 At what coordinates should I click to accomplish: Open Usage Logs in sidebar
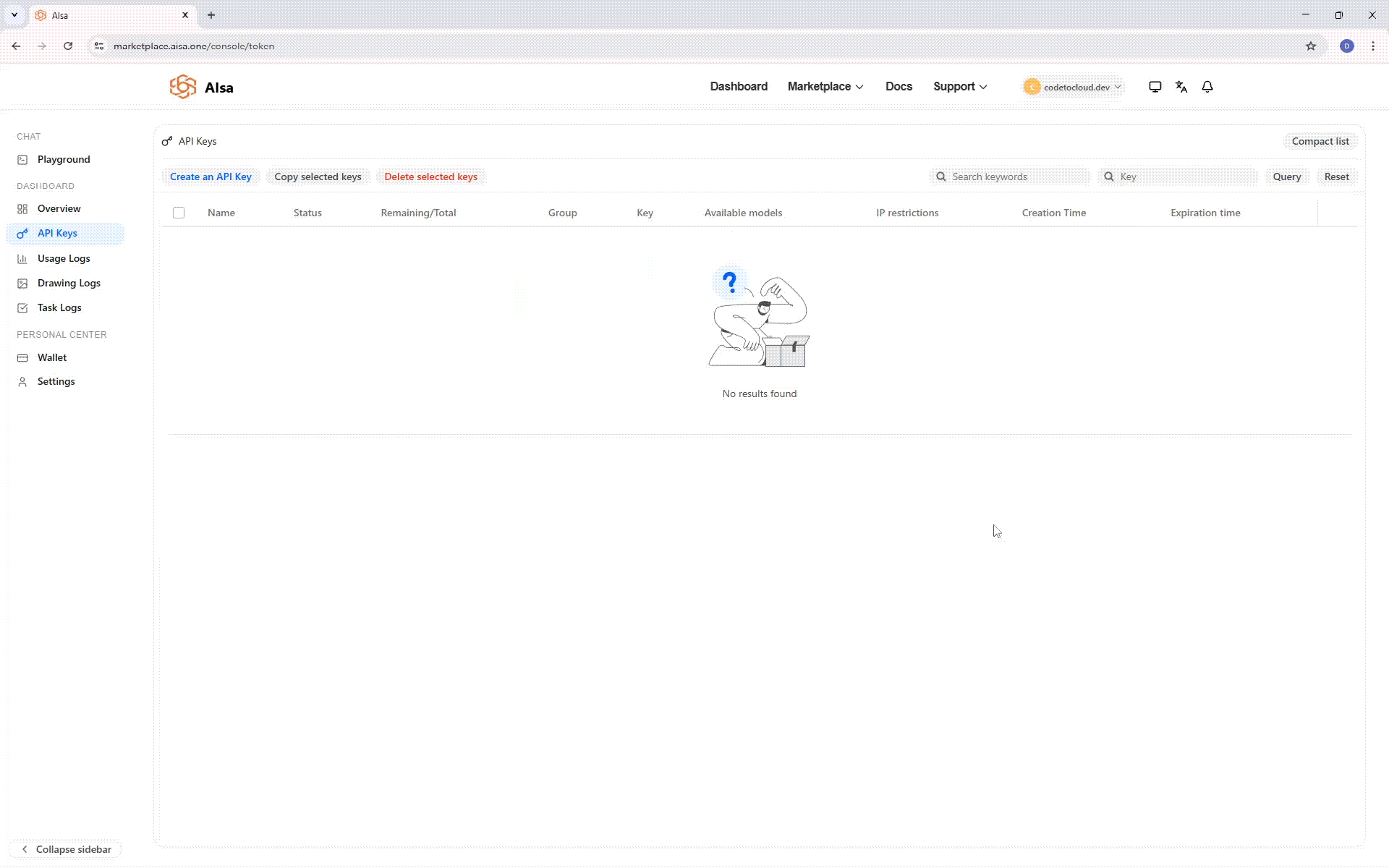click(64, 258)
